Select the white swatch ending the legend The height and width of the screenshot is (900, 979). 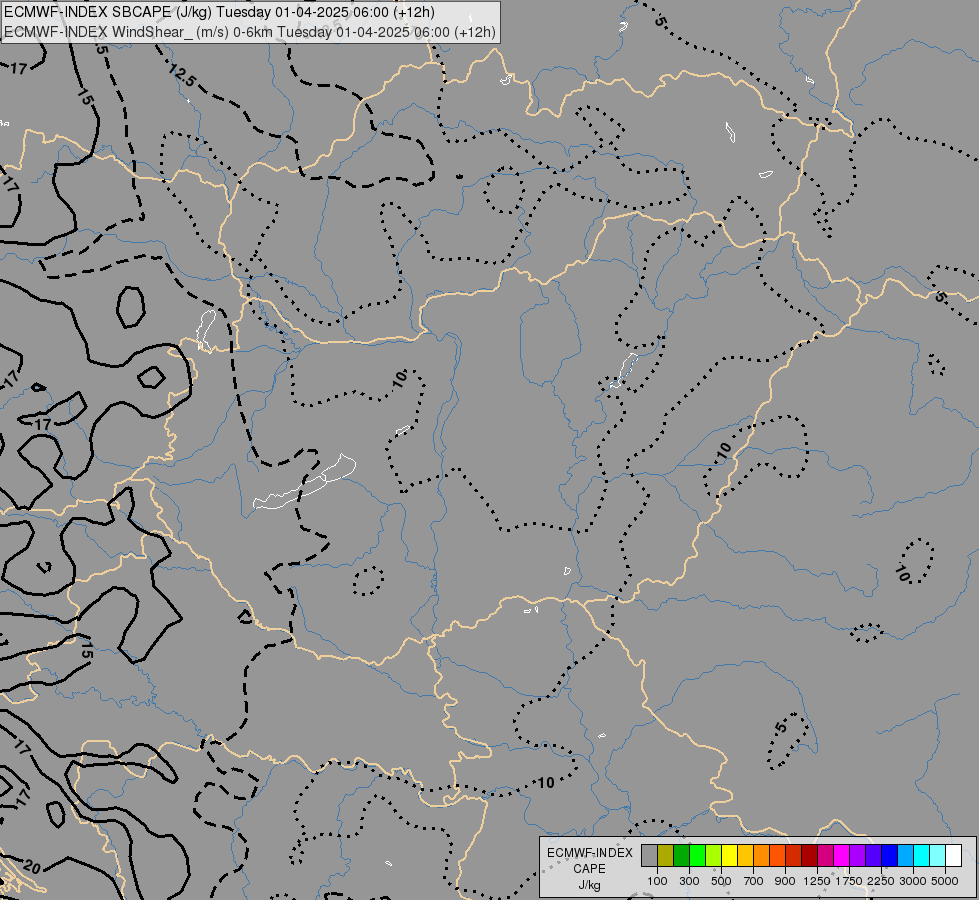(x=953, y=856)
